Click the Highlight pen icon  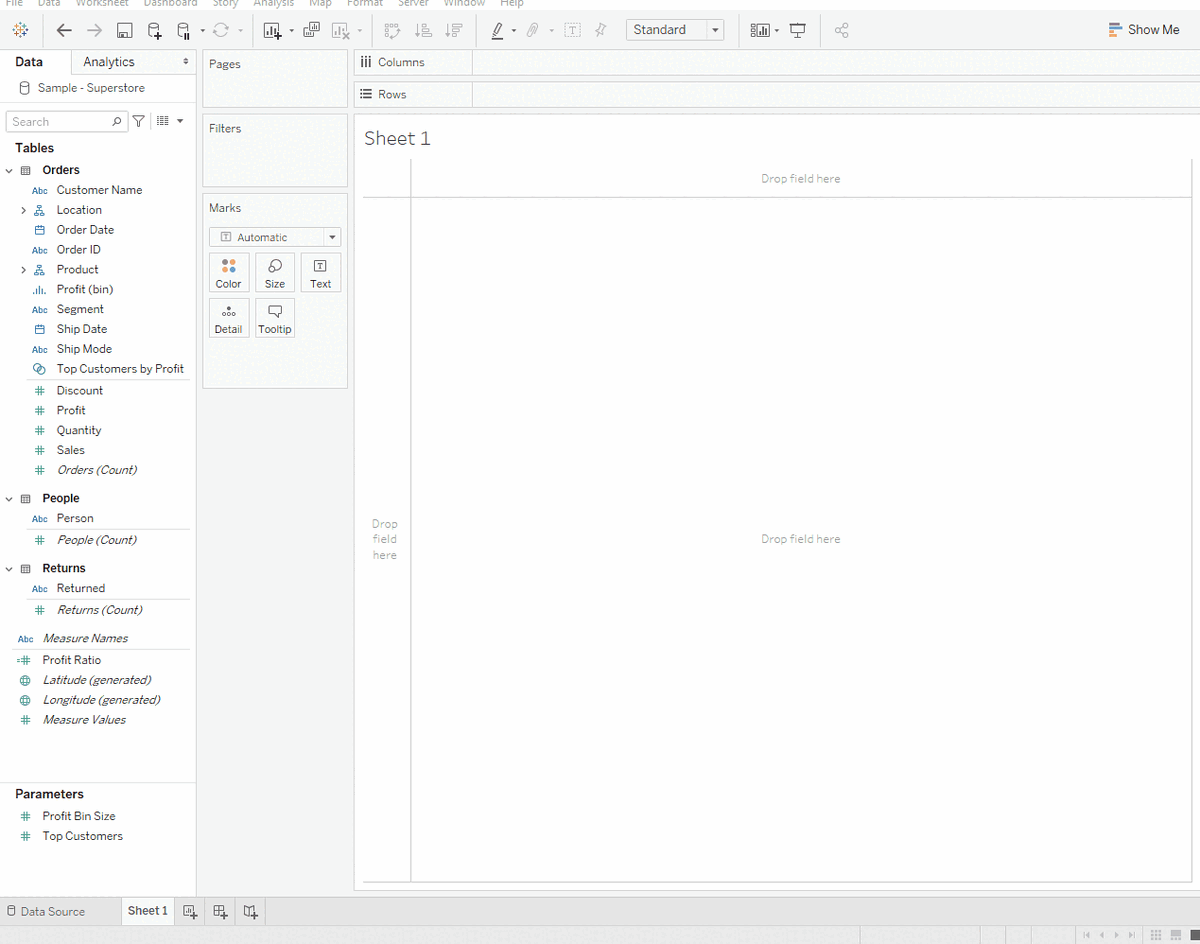tap(497, 30)
